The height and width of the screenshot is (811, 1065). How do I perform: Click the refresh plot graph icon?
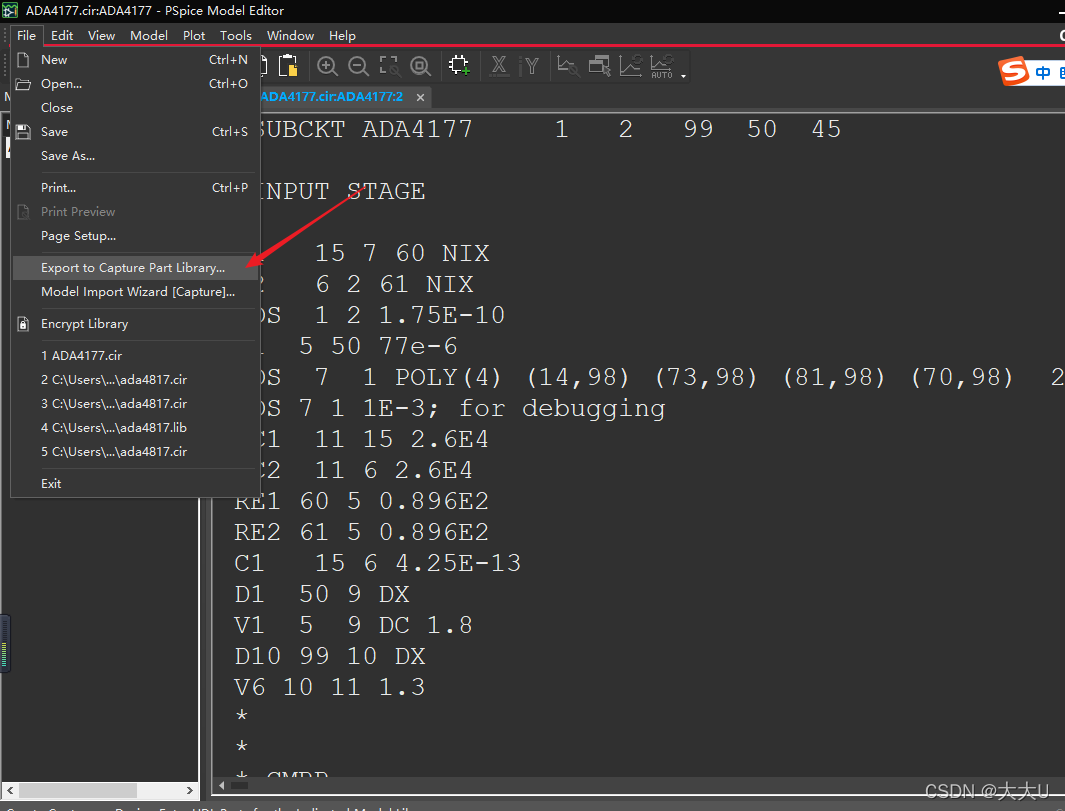631,66
